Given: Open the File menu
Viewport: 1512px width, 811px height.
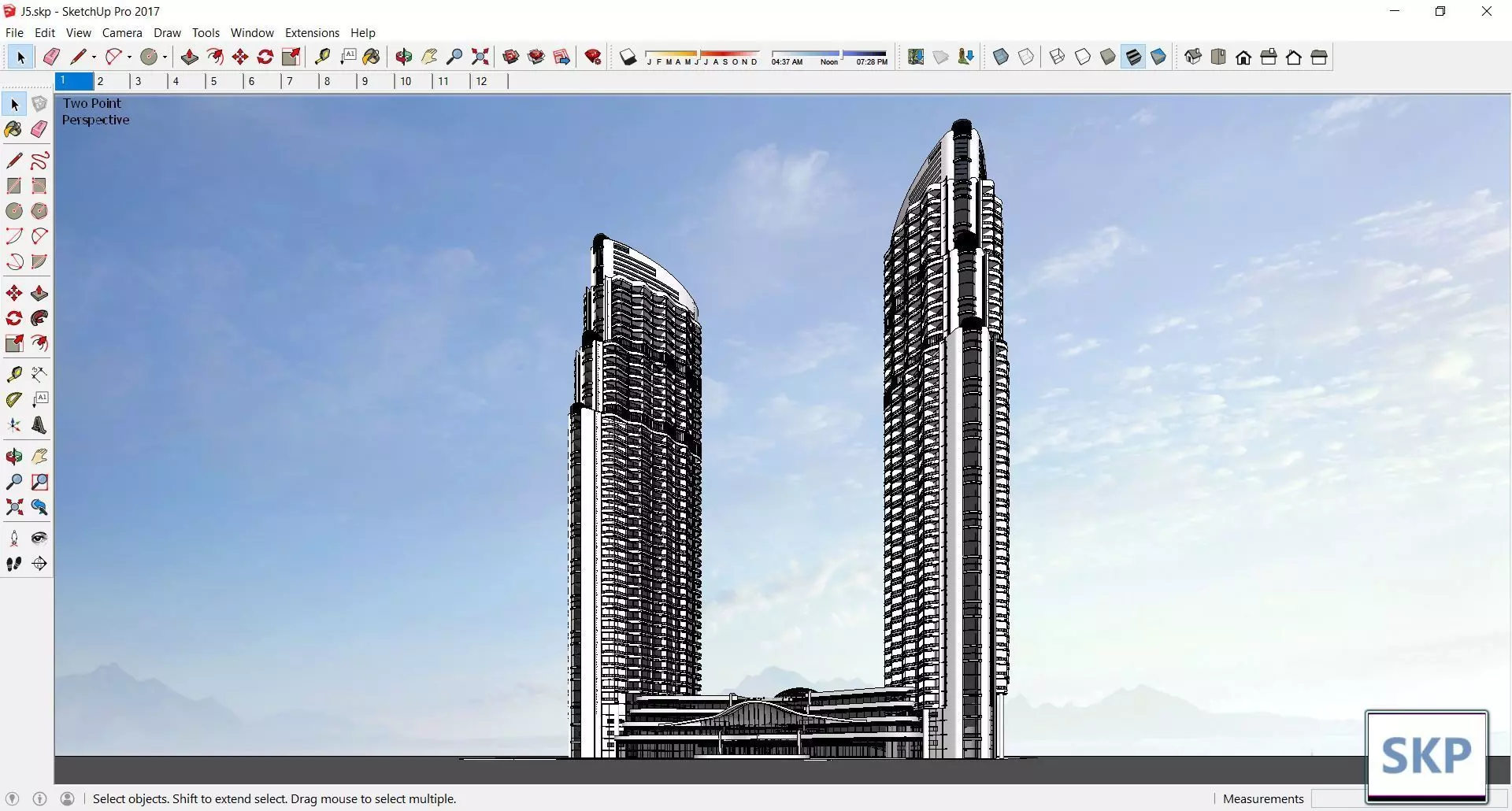Looking at the screenshot, I should 14,32.
